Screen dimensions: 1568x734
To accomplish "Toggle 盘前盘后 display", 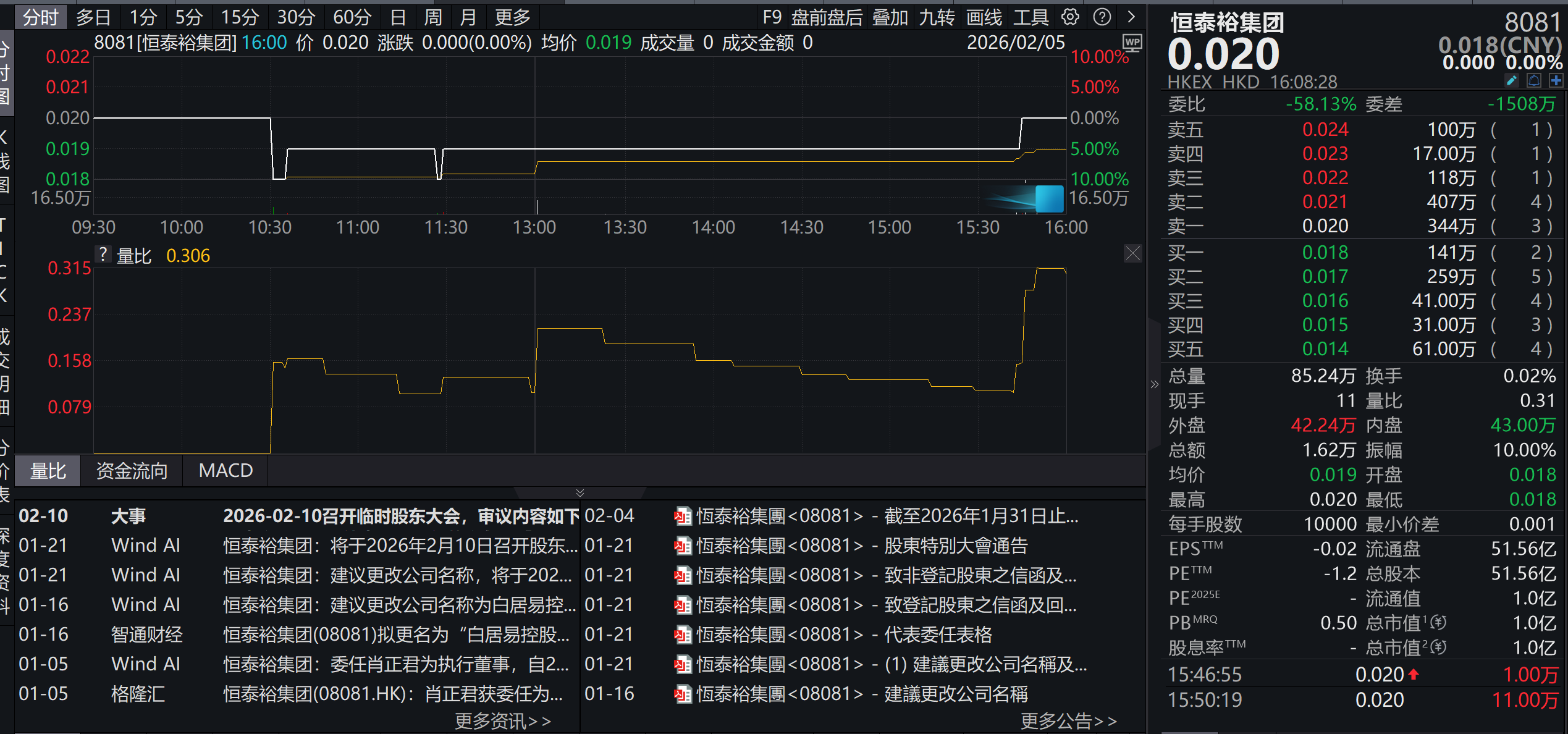I will point(826,17).
